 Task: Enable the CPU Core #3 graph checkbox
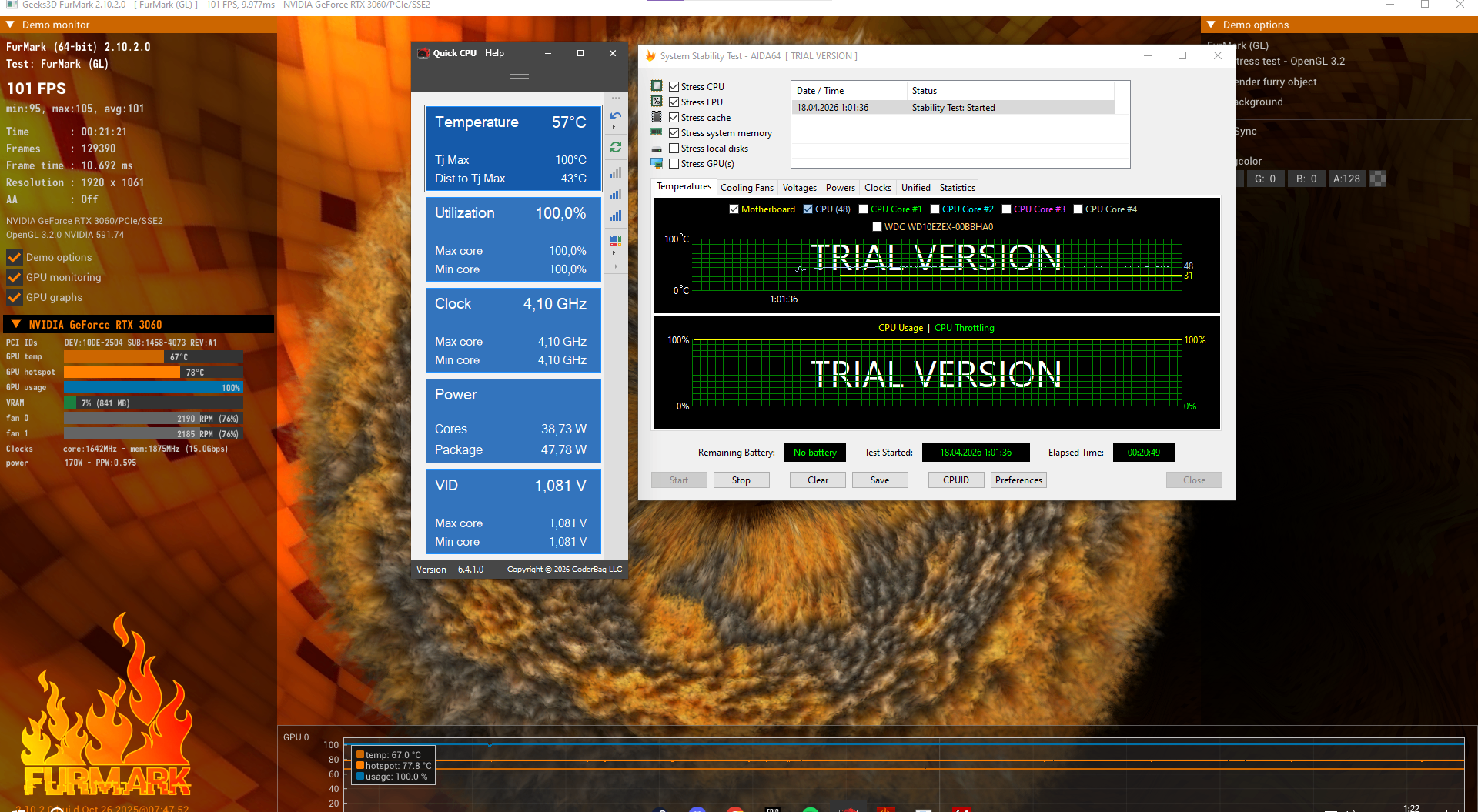tap(1007, 209)
